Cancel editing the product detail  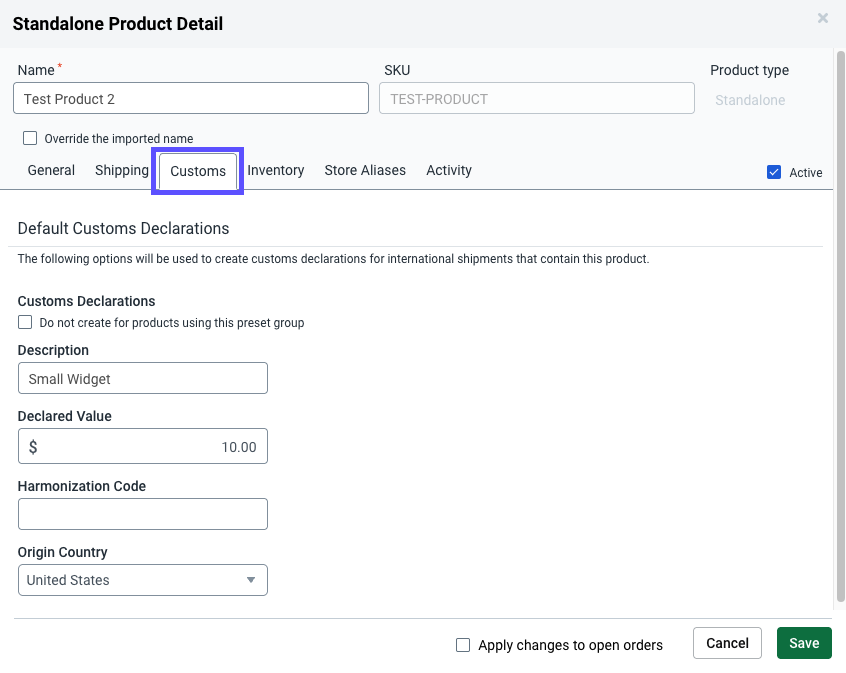pos(727,643)
